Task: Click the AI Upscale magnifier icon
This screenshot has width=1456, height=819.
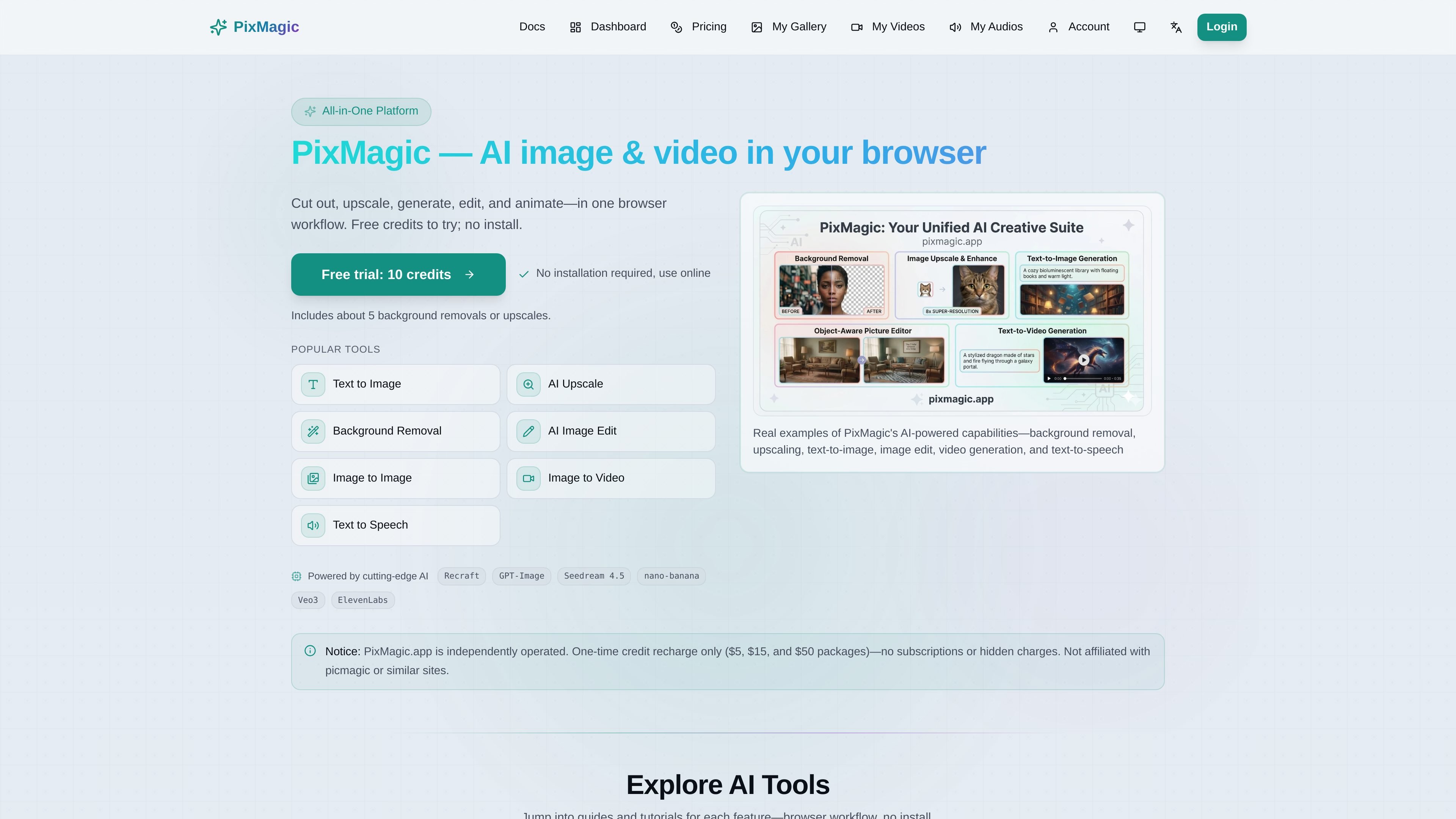Action: tap(529, 384)
